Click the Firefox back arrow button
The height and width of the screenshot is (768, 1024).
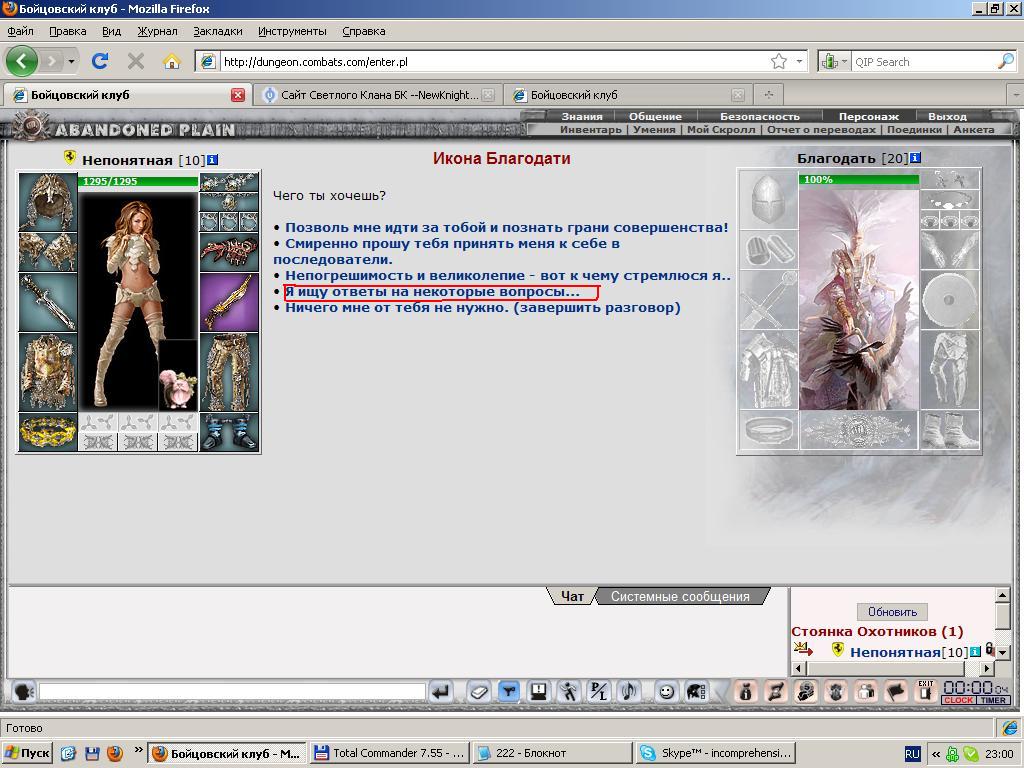tap(22, 61)
